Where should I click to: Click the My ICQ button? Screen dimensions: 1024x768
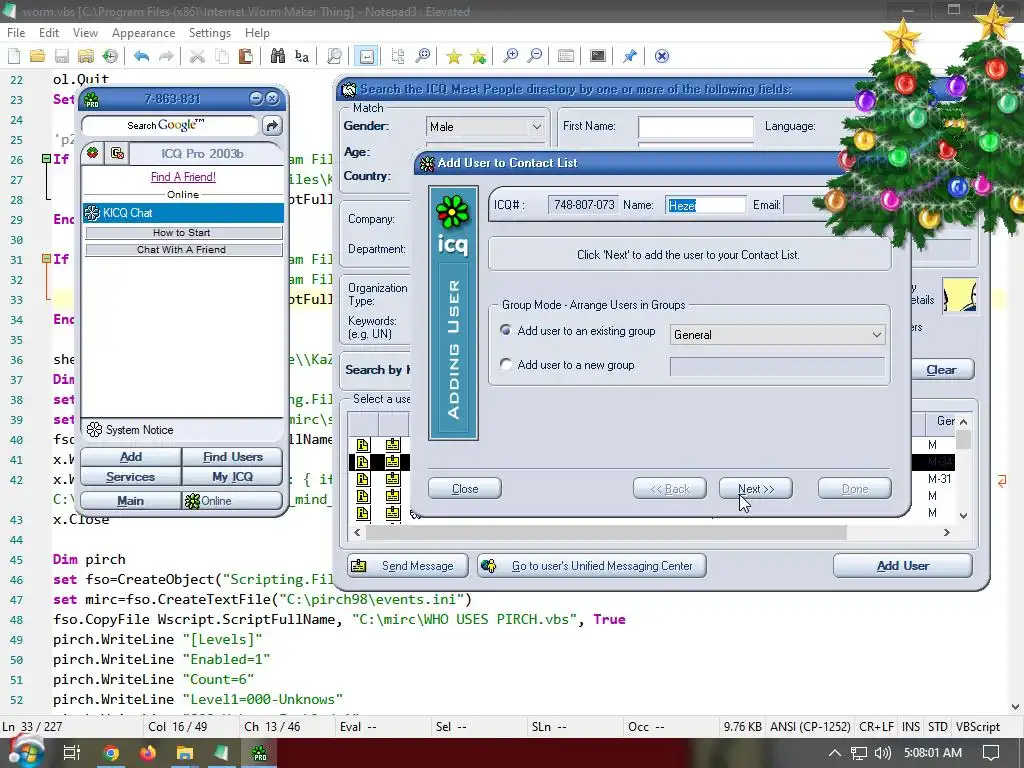click(x=232, y=477)
